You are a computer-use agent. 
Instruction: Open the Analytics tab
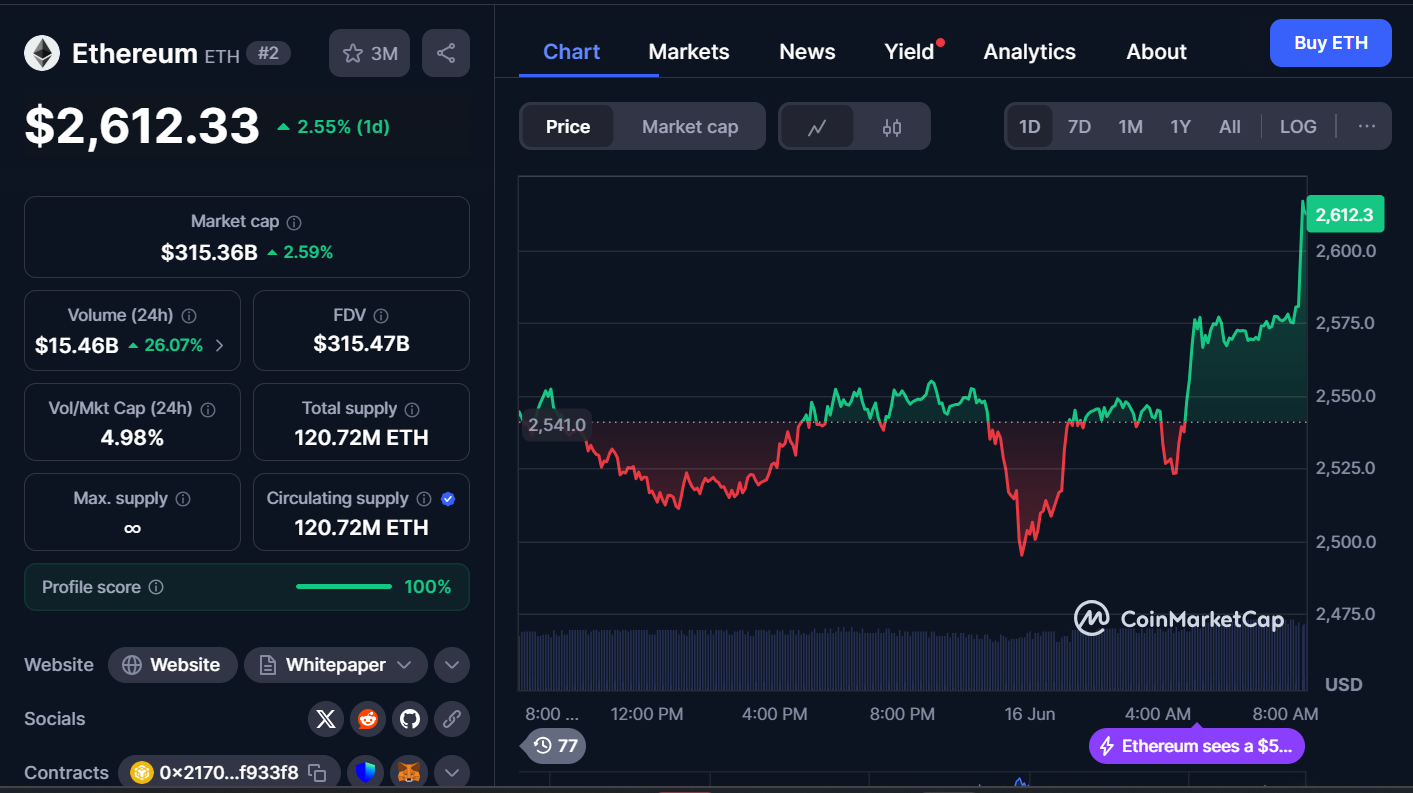coord(1029,52)
